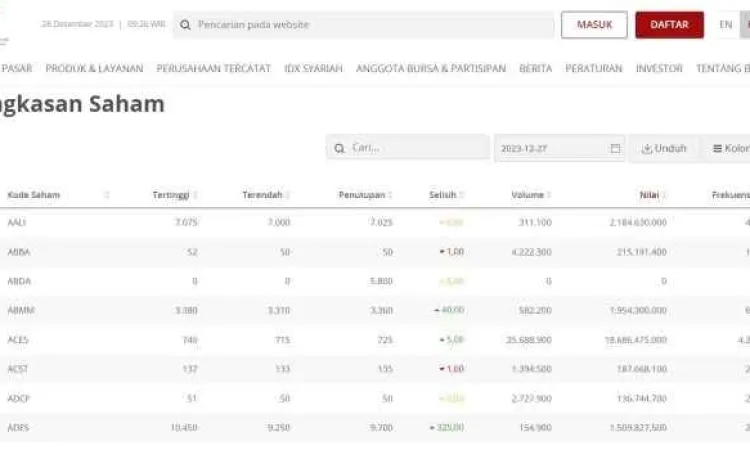Screen dimensions: 750x450
Task: Click ABDA closing price 5.800
Action: (381, 281)
